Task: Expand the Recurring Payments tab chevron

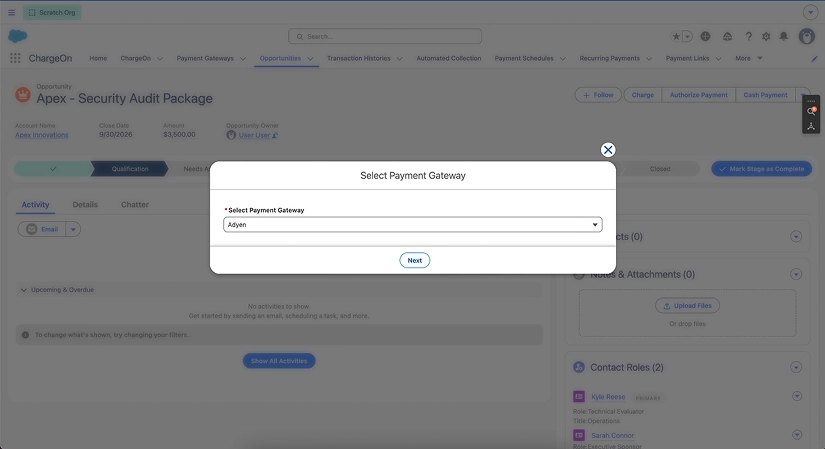Action: pos(649,58)
